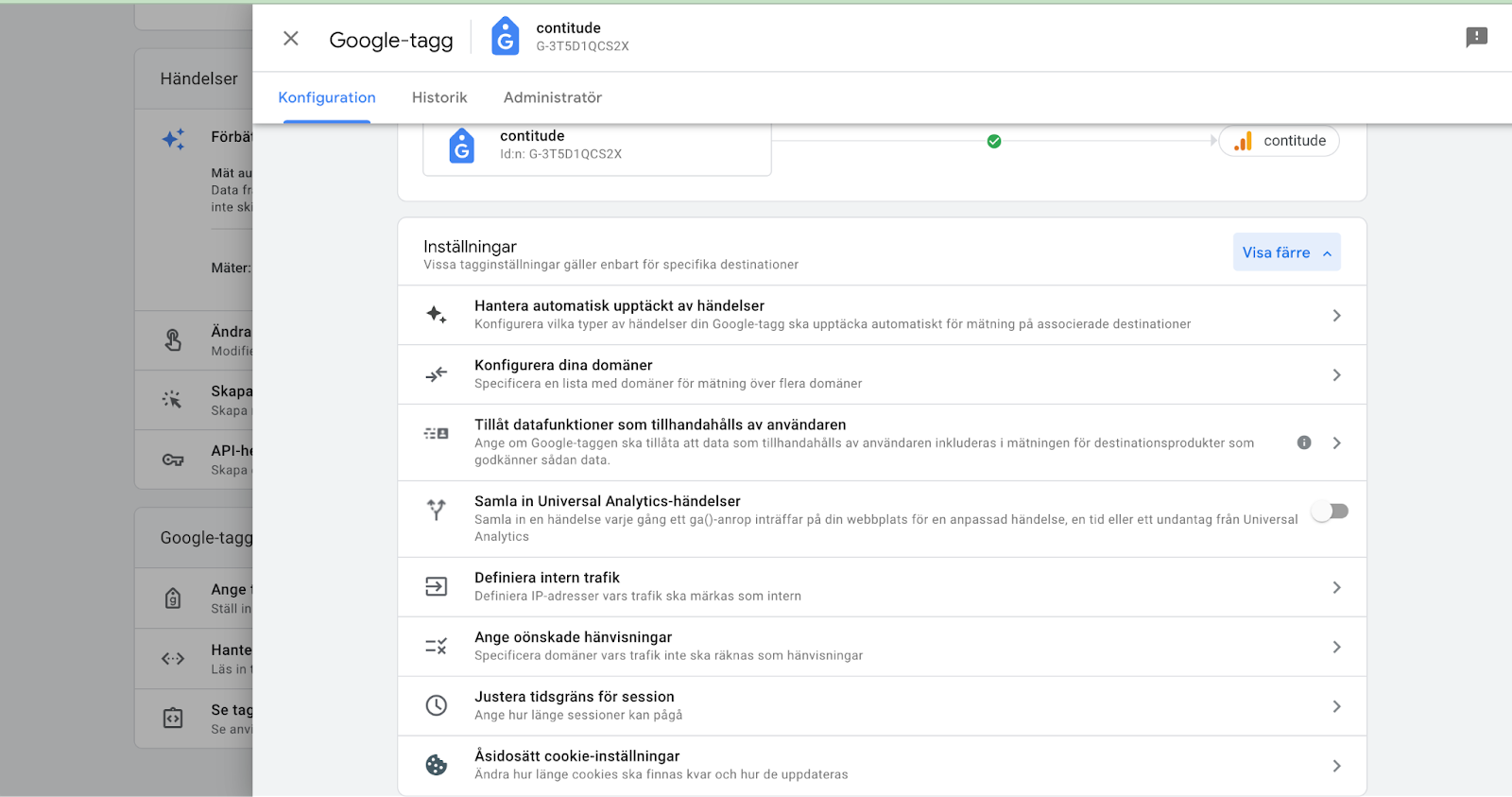Screen dimensions: 1512x797
Task: Expand chevron for Definiera intern trafik
Action: coord(1336,588)
